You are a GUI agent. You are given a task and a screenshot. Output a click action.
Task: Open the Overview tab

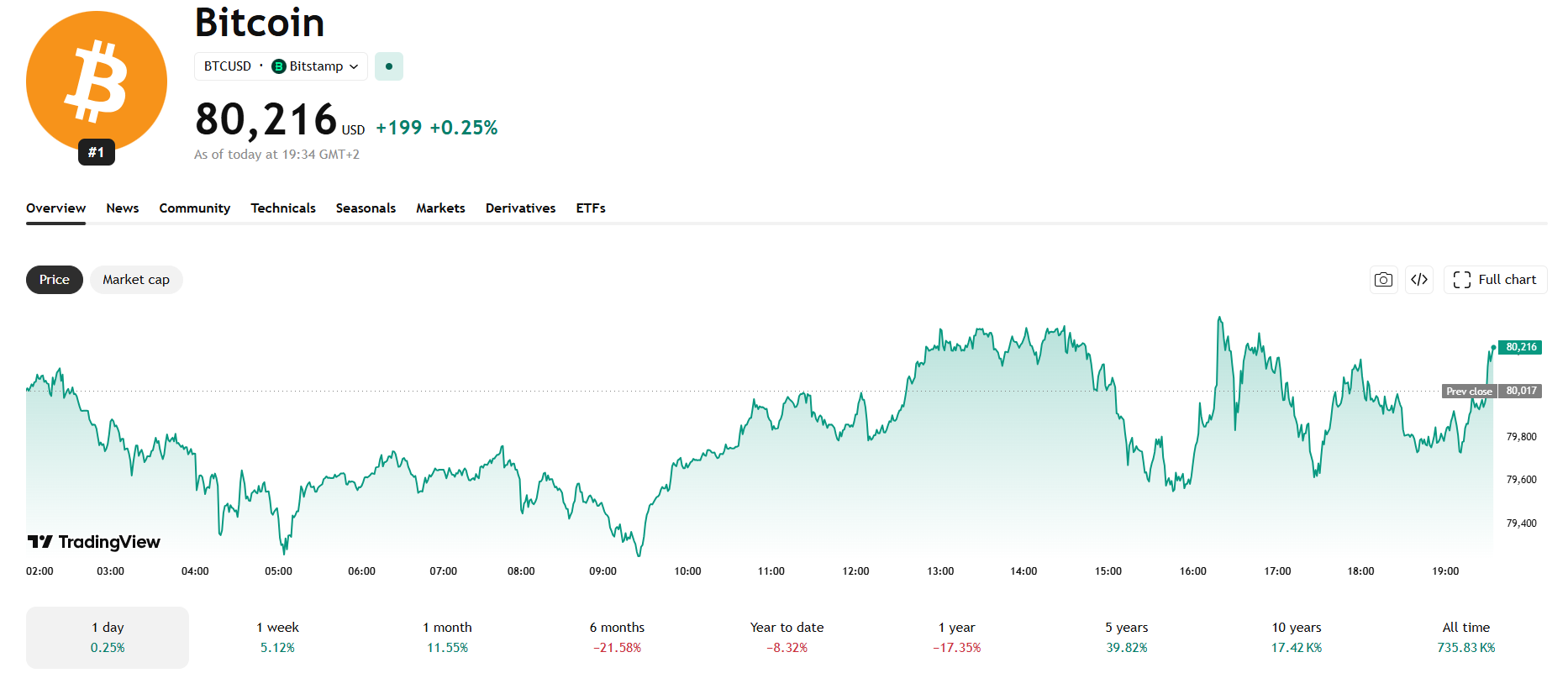[55, 208]
